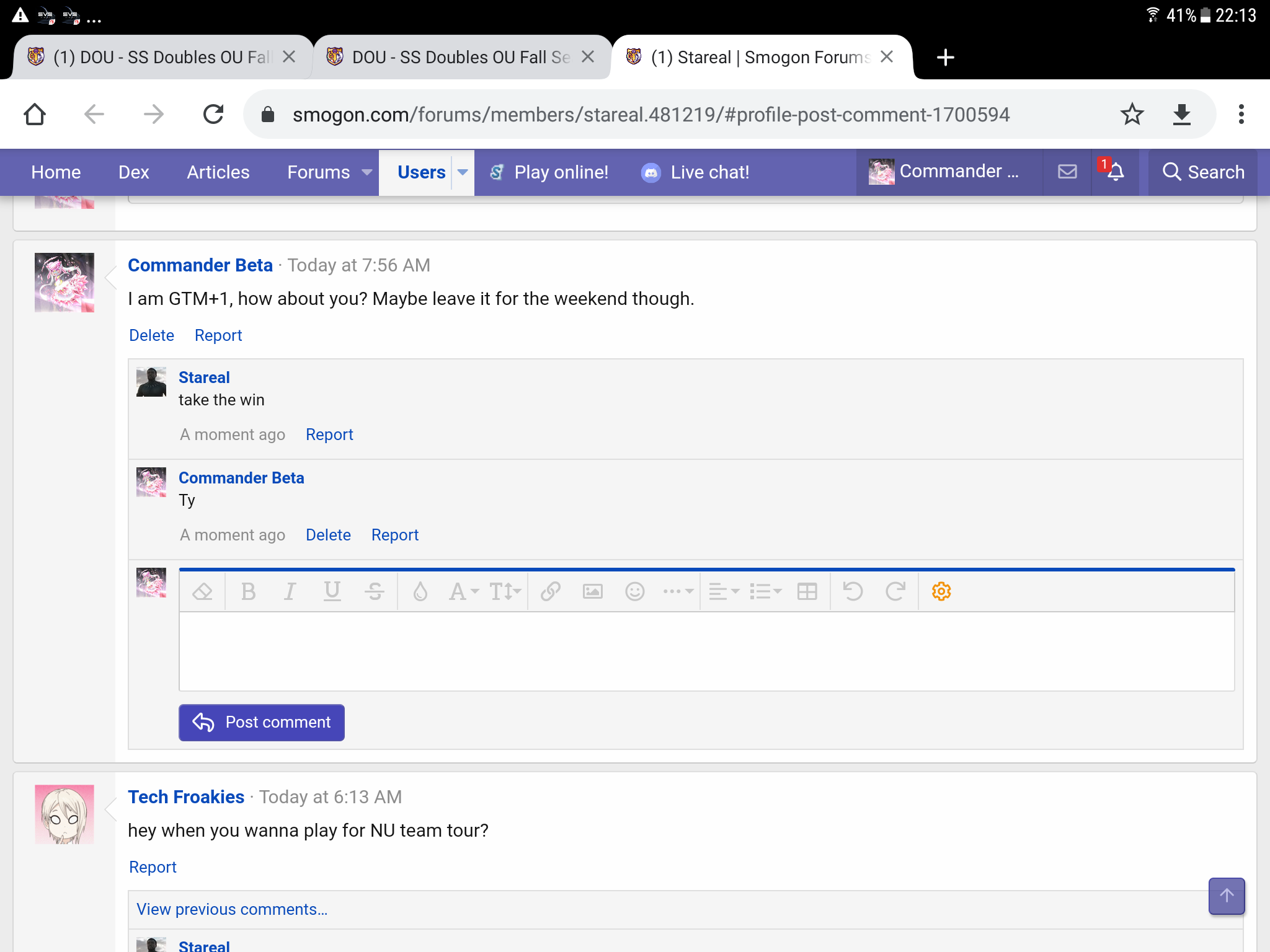Click Stareal's small avatar on take the win comment
Viewport: 1270px width, 952px height.
click(x=151, y=382)
